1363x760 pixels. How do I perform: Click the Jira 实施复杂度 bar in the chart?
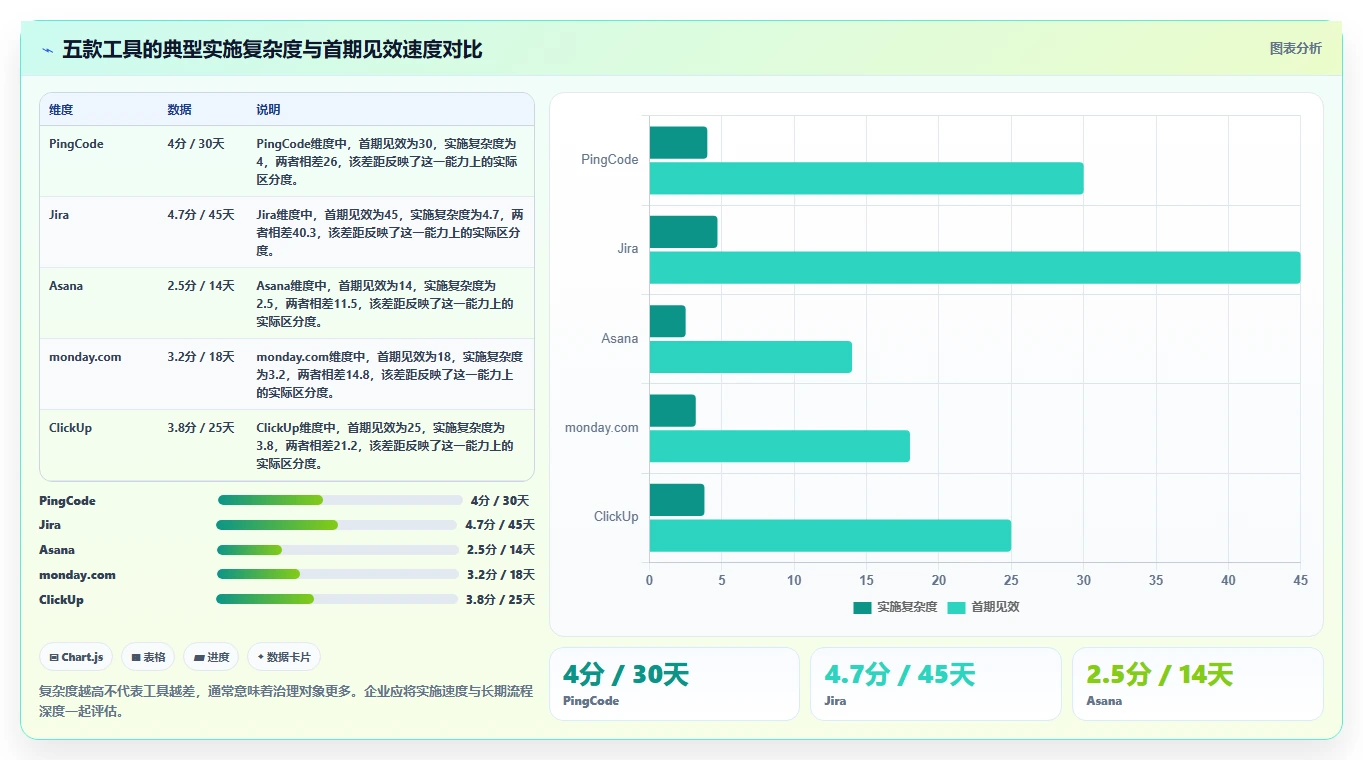click(683, 232)
